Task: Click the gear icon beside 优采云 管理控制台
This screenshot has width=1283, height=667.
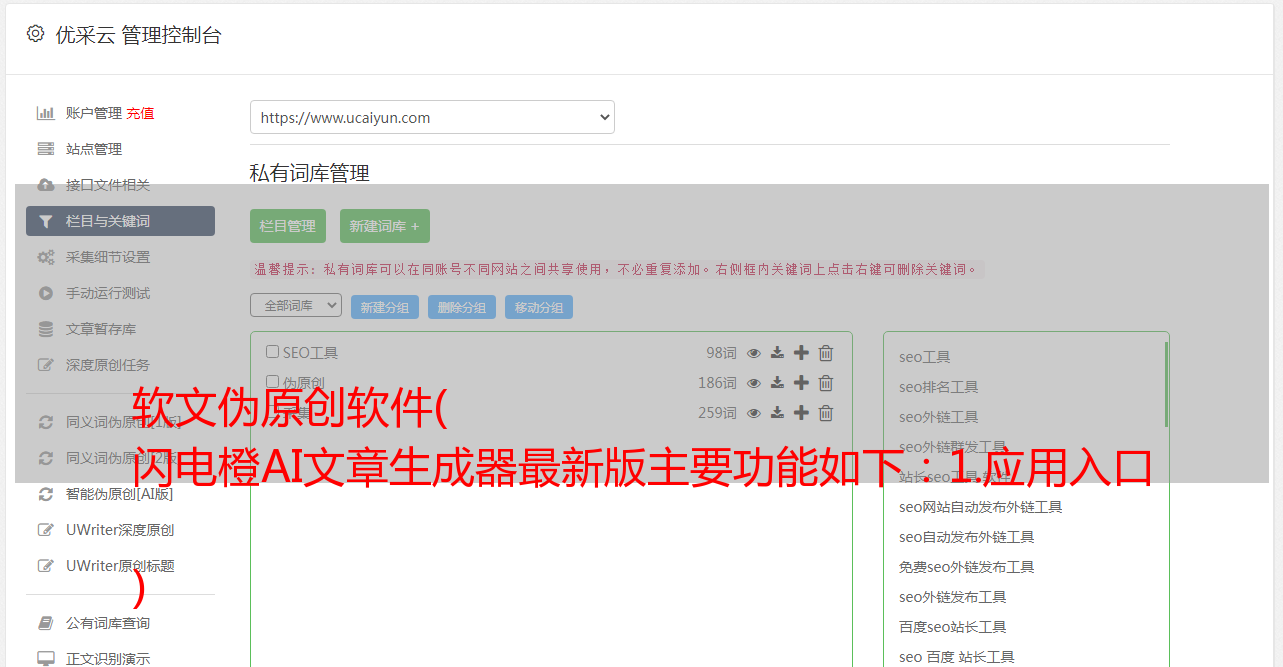Action: 35,34
